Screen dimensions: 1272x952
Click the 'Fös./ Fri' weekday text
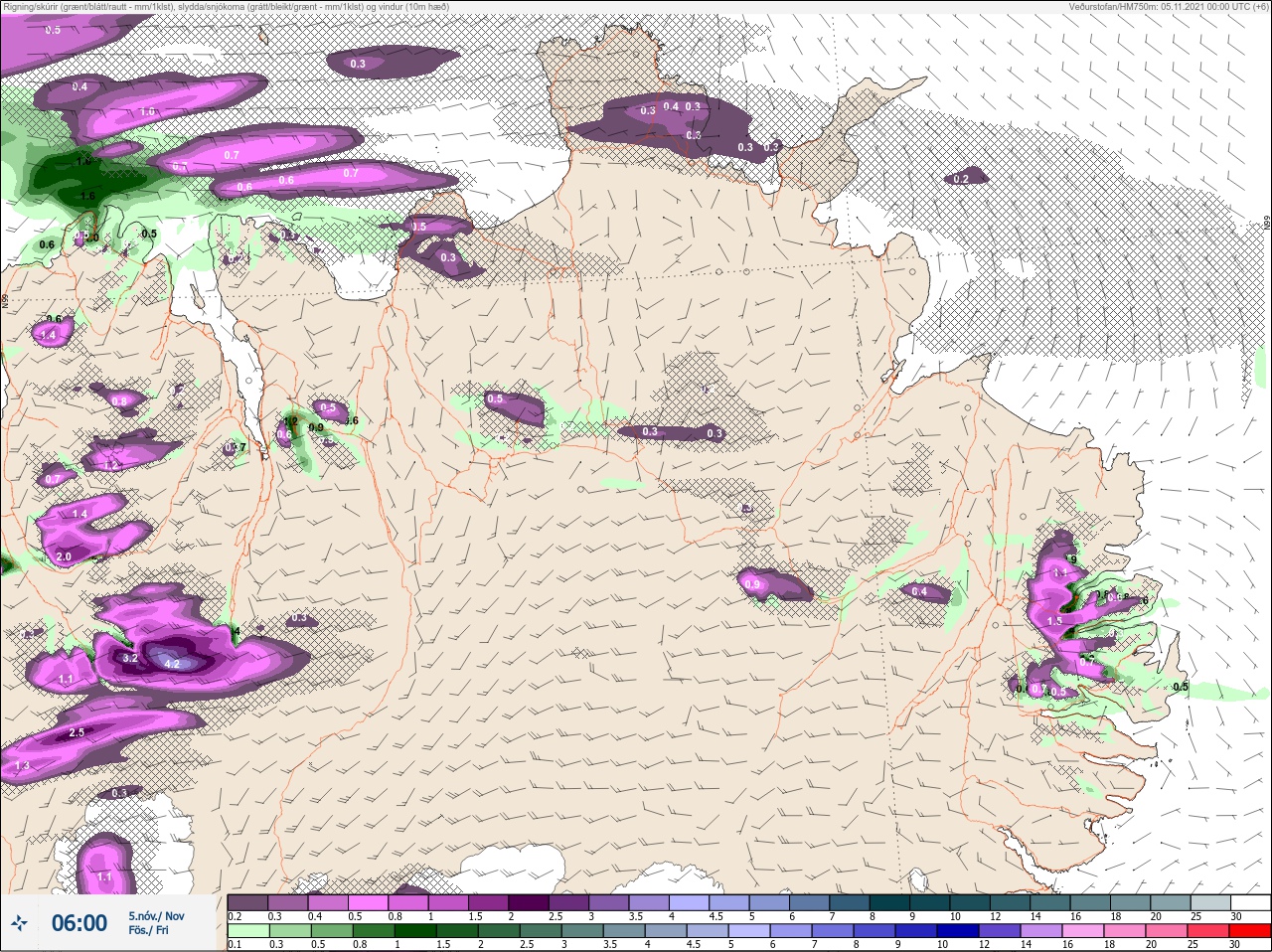[148, 930]
